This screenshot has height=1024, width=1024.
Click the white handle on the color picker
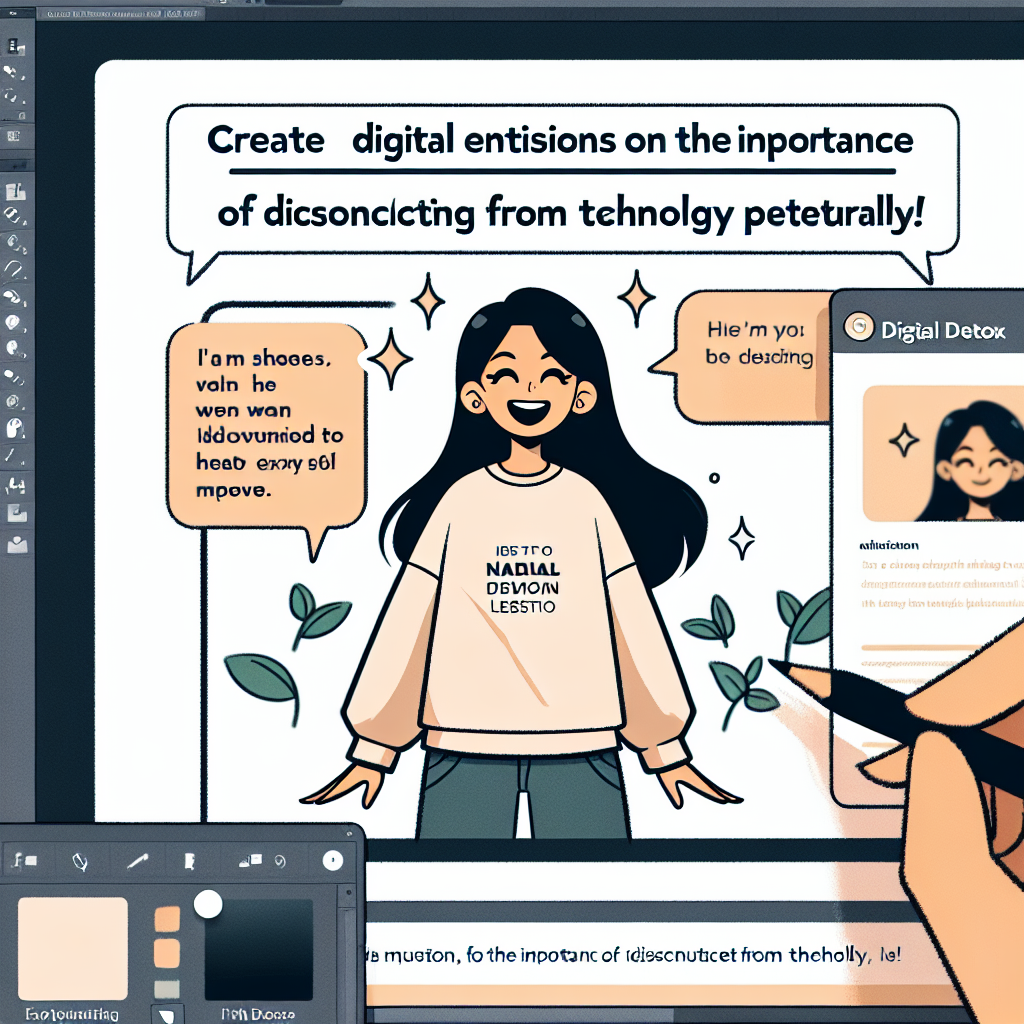pyautogui.click(x=208, y=905)
